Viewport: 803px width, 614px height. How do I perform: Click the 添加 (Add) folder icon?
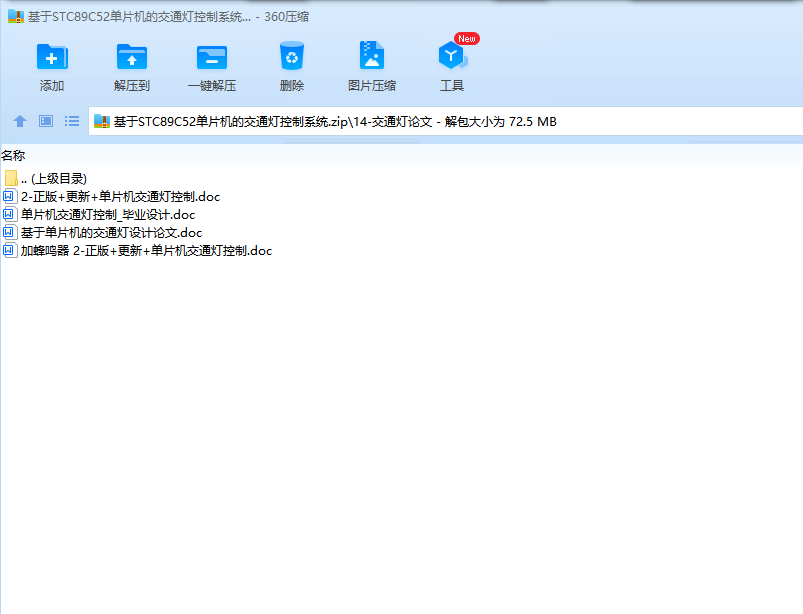click(52, 56)
